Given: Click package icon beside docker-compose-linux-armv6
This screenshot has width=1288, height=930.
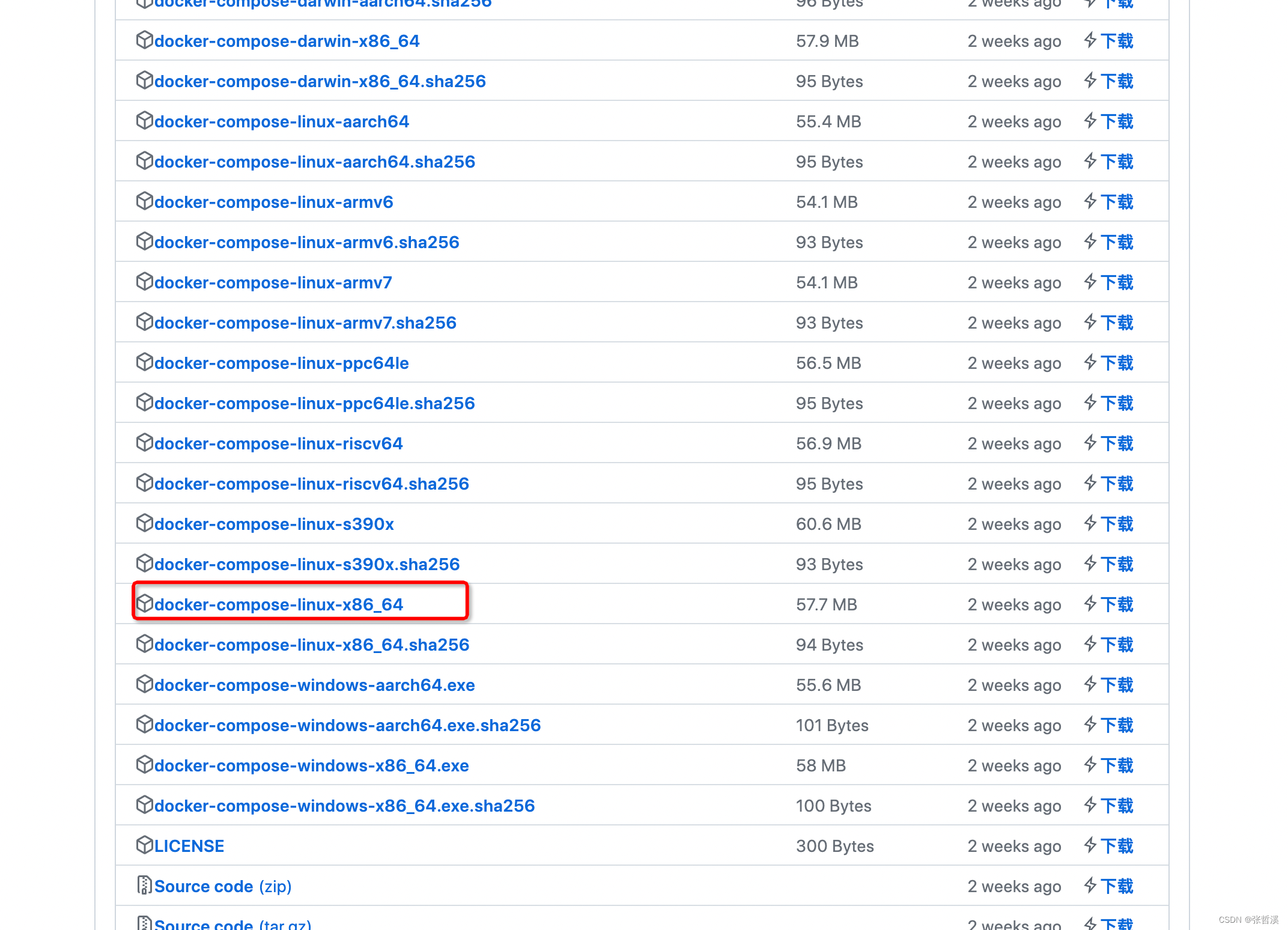Looking at the screenshot, I should tap(145, 201).
